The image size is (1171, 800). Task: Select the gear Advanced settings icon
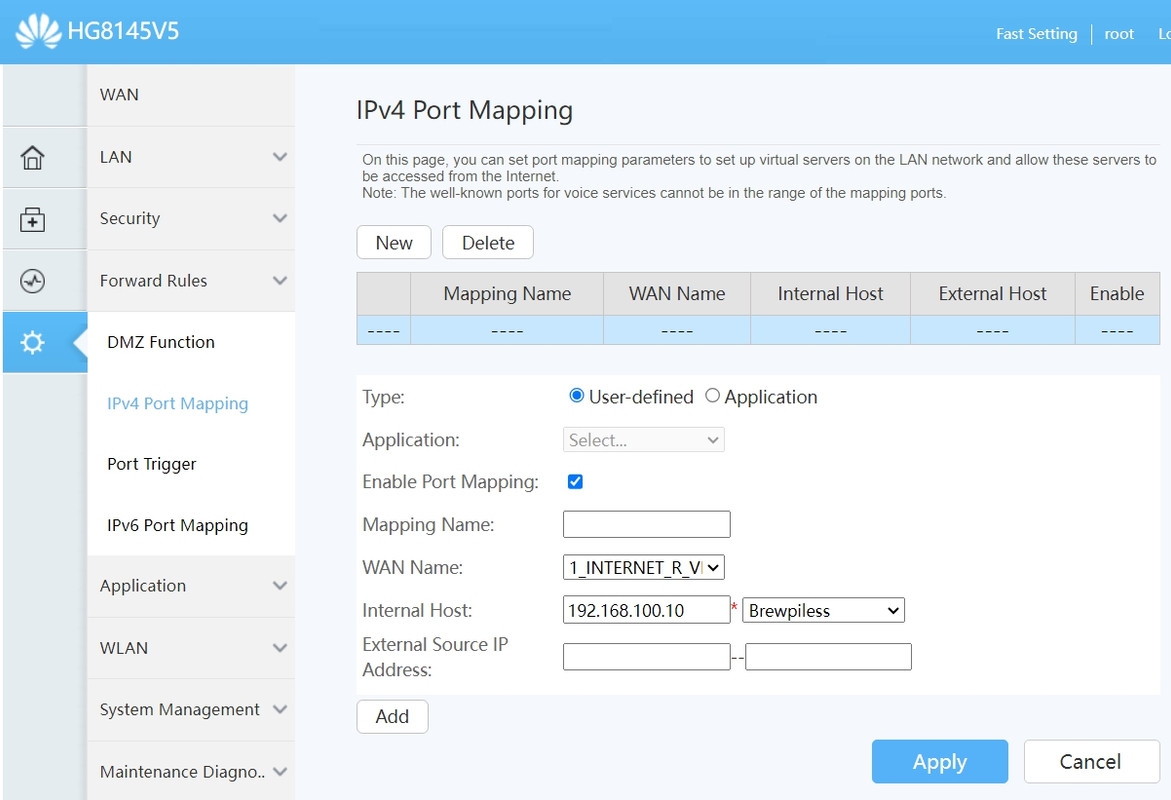pyautogui.click(x=32, y=343)
